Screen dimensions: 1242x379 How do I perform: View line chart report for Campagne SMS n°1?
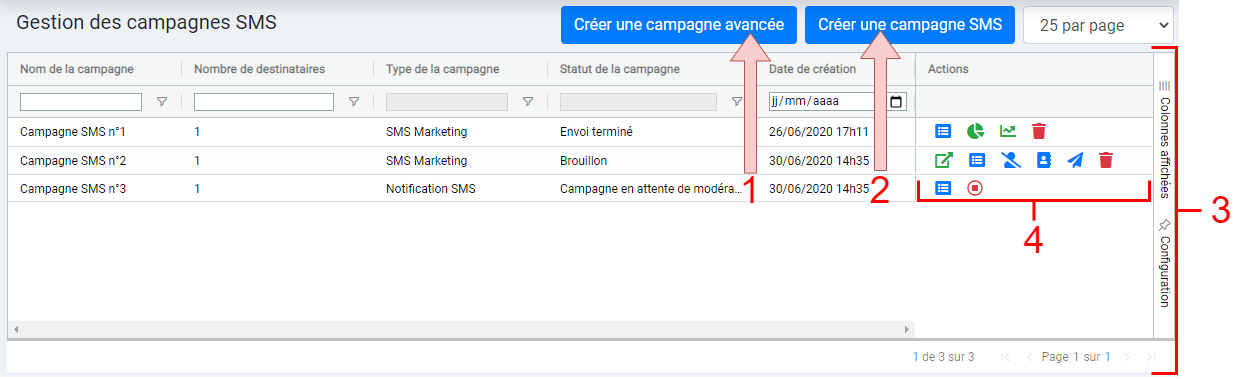[x=1008, y=131]
